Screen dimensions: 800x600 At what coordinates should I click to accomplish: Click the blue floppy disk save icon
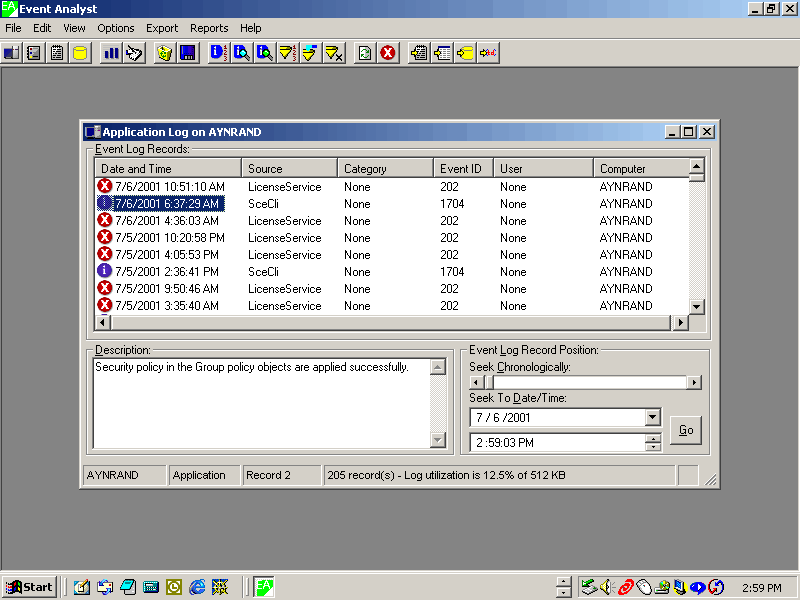tap(188, 53)
